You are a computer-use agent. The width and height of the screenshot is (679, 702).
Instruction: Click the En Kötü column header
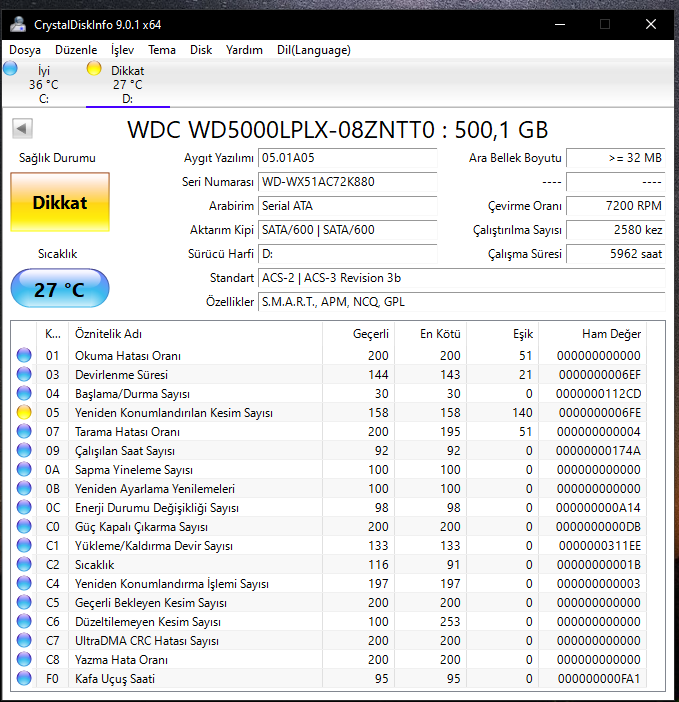pyautogui.click(x=431, y=334)
